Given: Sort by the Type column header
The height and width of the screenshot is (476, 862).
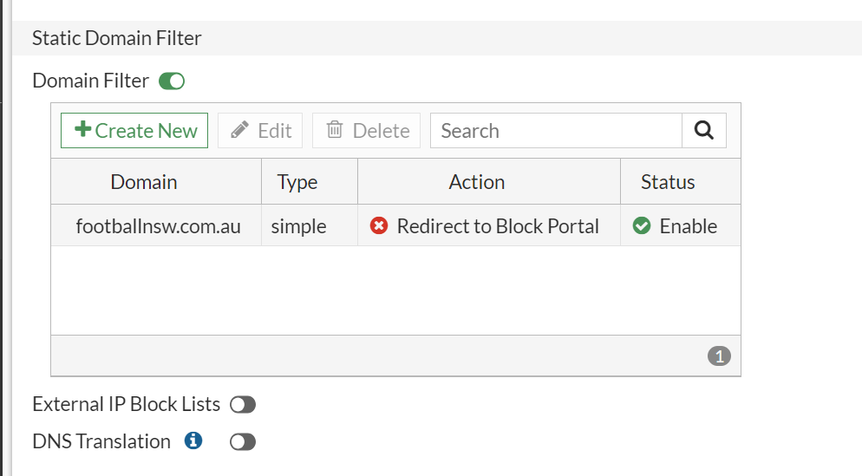Looking at the screenshot, I should 297,182.
